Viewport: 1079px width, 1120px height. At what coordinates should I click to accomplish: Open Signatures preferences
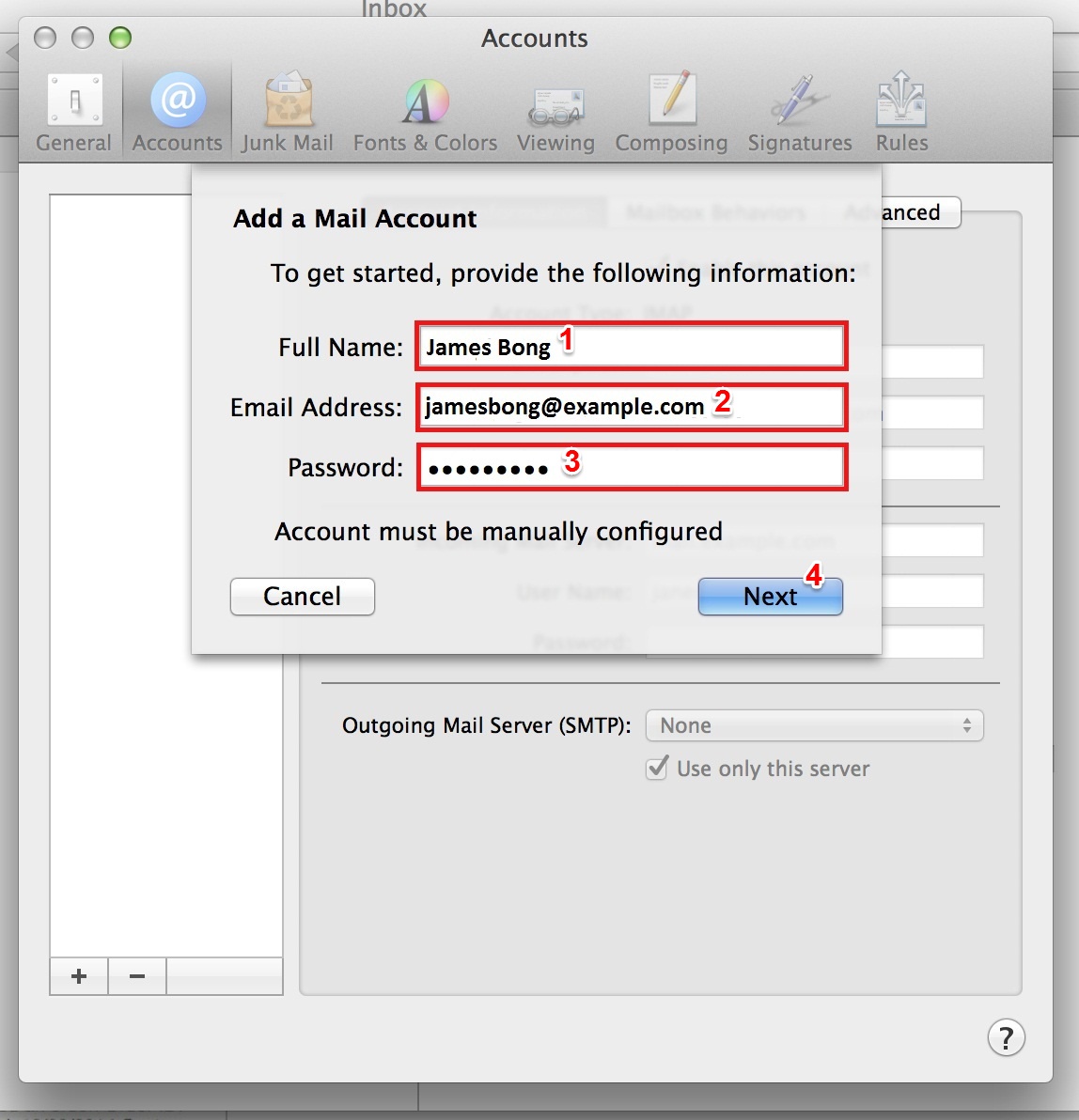tap(800, 113)
